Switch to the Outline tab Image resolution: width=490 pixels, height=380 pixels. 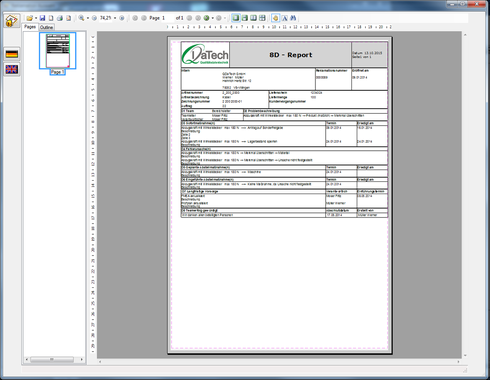(46, 27)
